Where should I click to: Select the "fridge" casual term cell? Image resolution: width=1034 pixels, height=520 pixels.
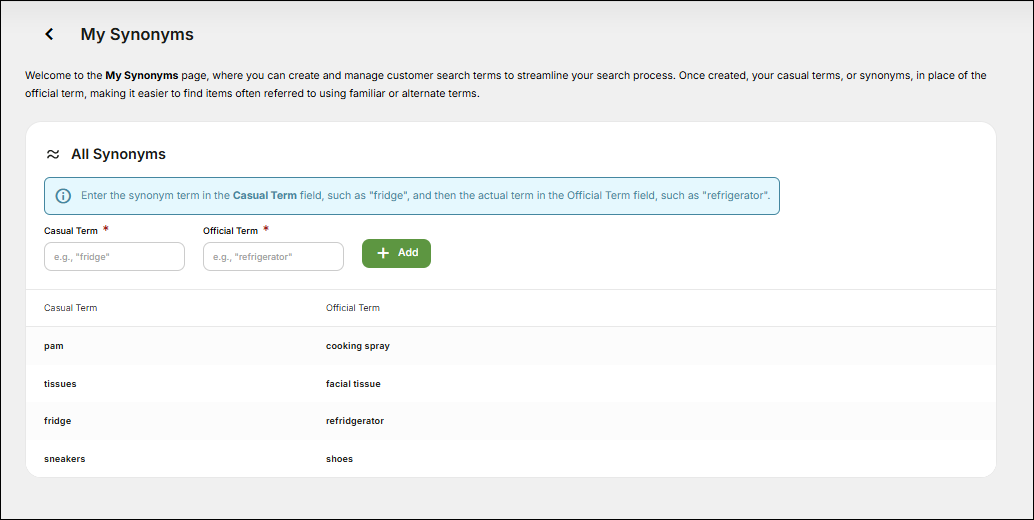tap(58, 421)
